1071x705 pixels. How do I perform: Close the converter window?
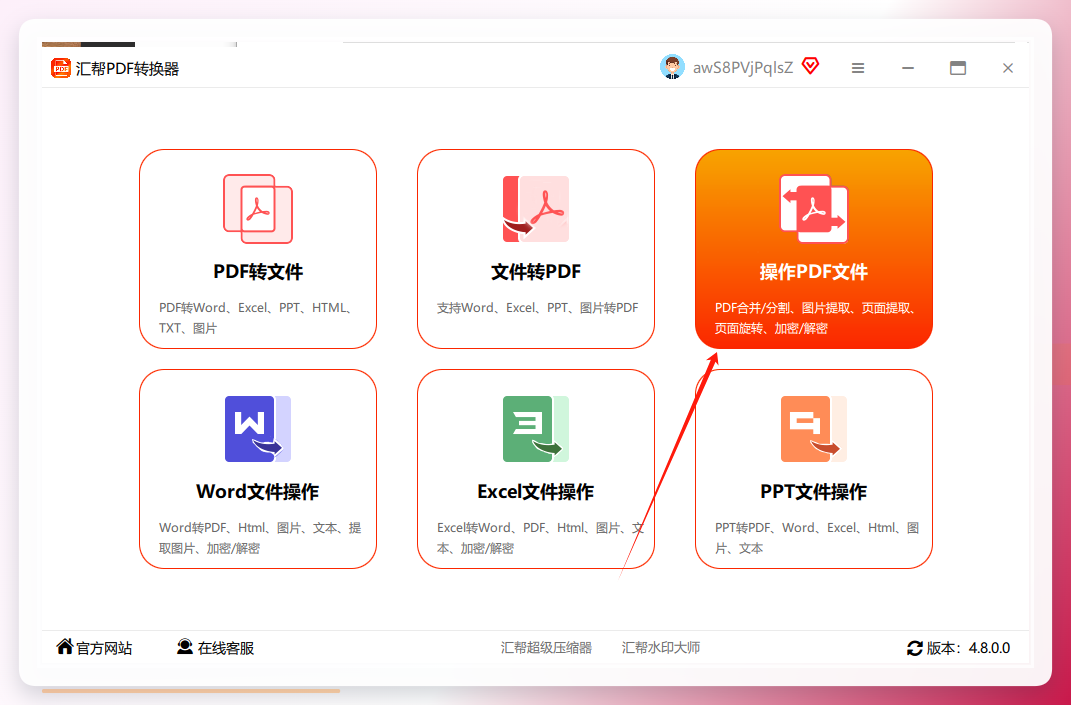coord(1007,68)
